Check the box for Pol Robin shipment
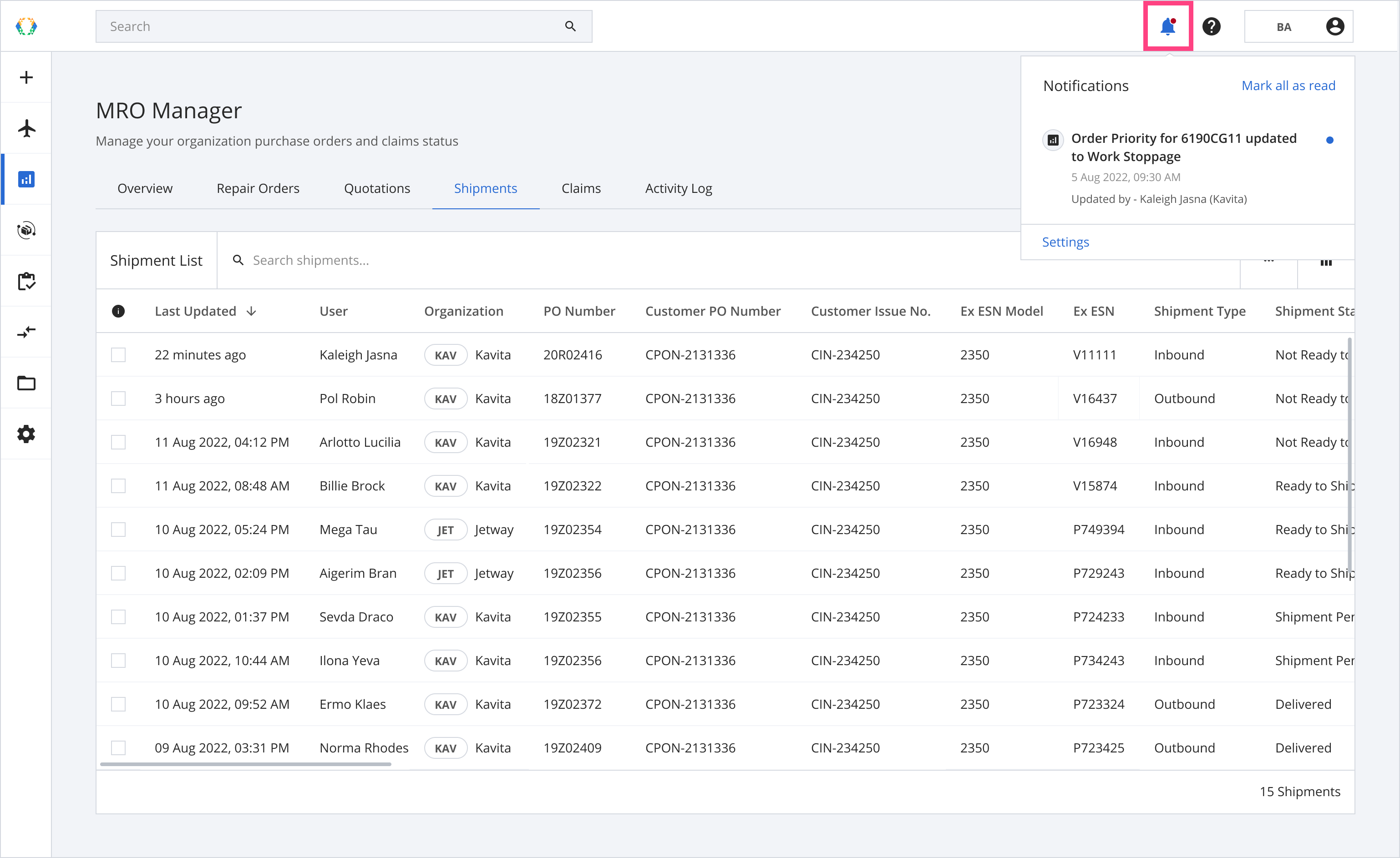 pos(118,399)
